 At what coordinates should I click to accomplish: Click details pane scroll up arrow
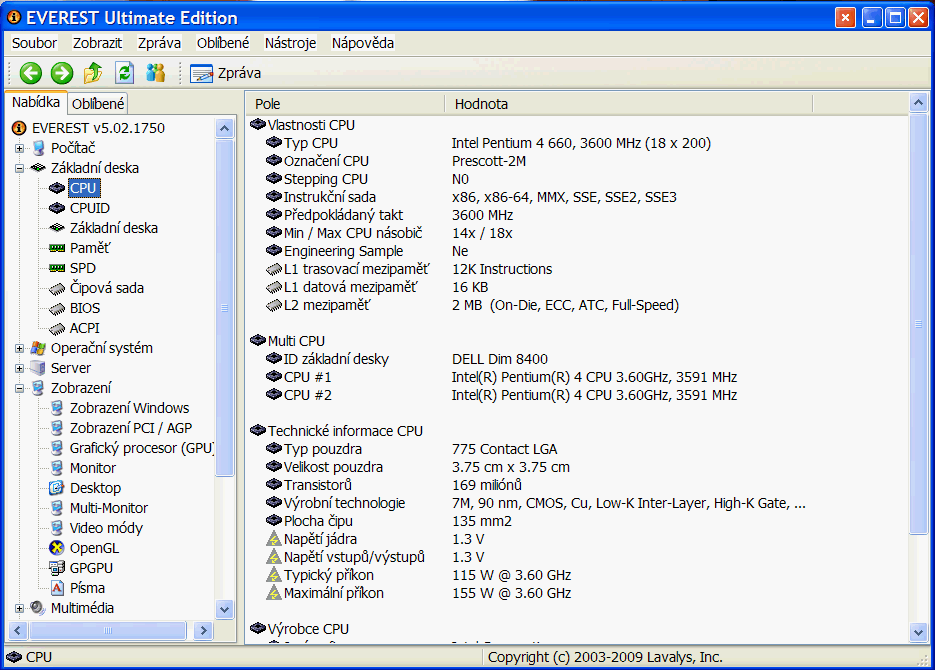pos(918,103)
